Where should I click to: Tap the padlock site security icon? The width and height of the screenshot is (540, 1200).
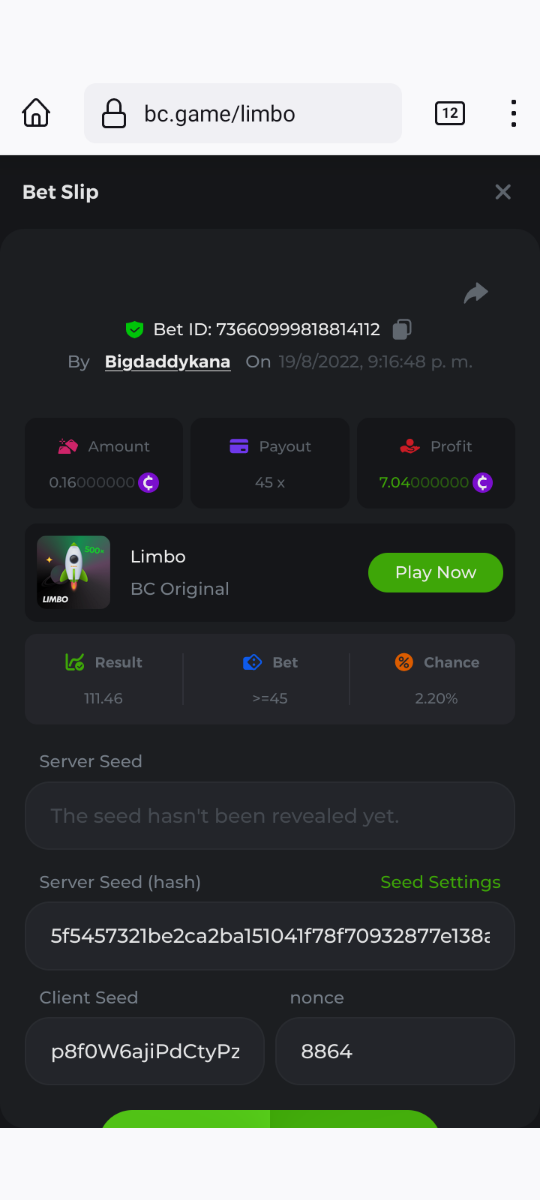115,113
